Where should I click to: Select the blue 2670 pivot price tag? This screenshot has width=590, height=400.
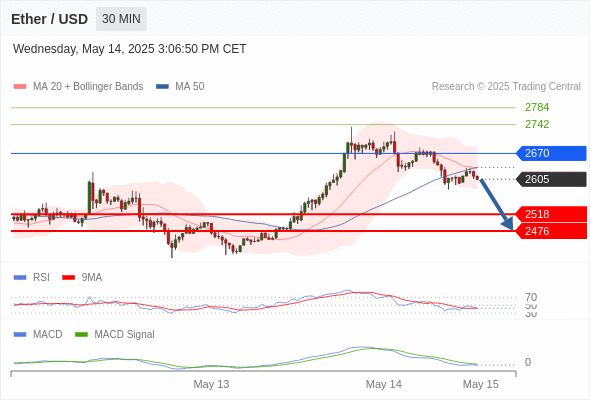(551, 153)
